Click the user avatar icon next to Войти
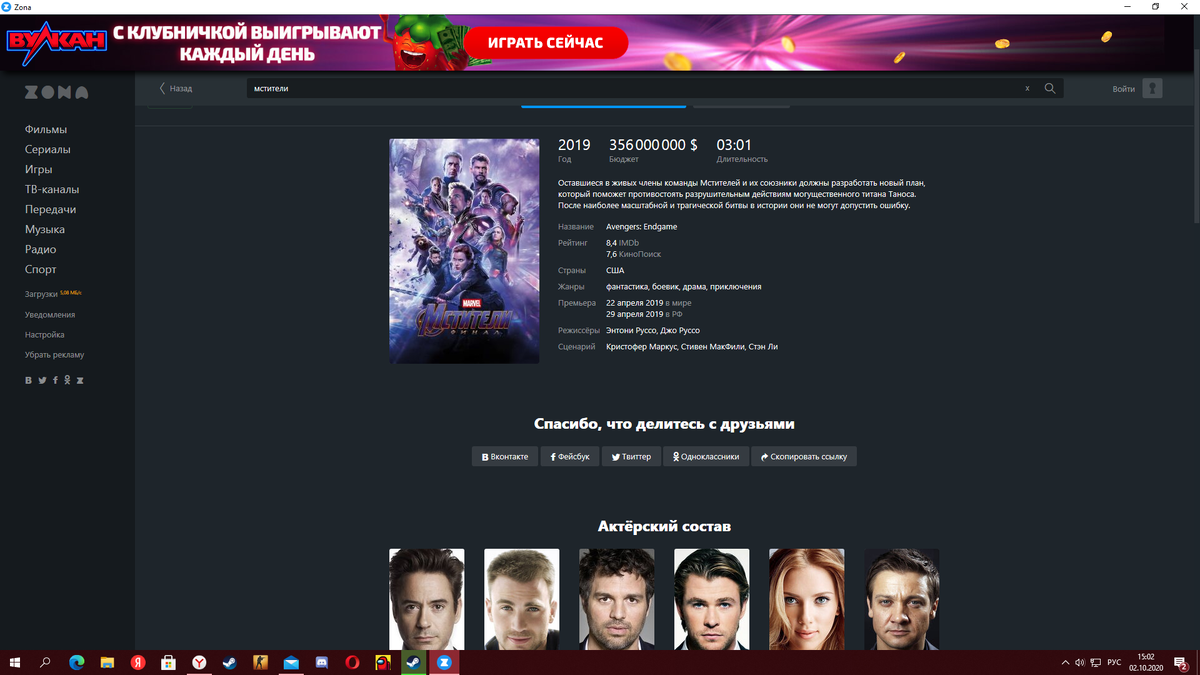Viewport: 1200px width, 675px height. tap(1152, 89)
